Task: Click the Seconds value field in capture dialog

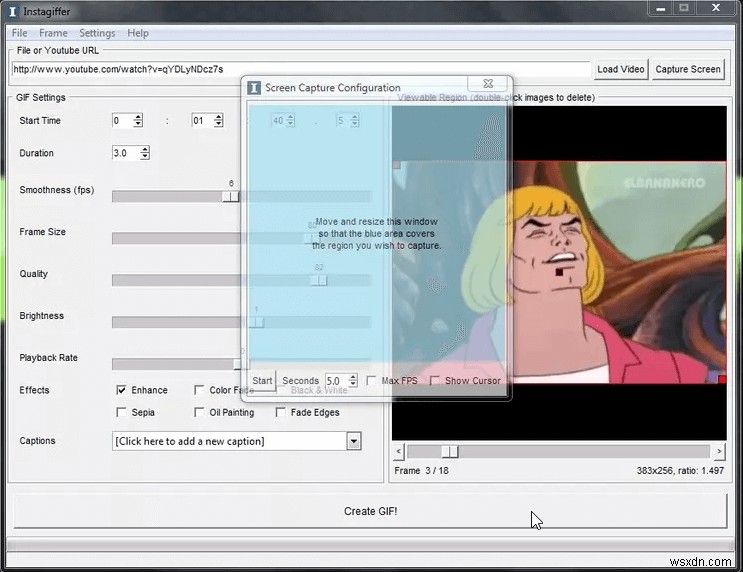Action: pyautogui.click(x=336, y=381)
